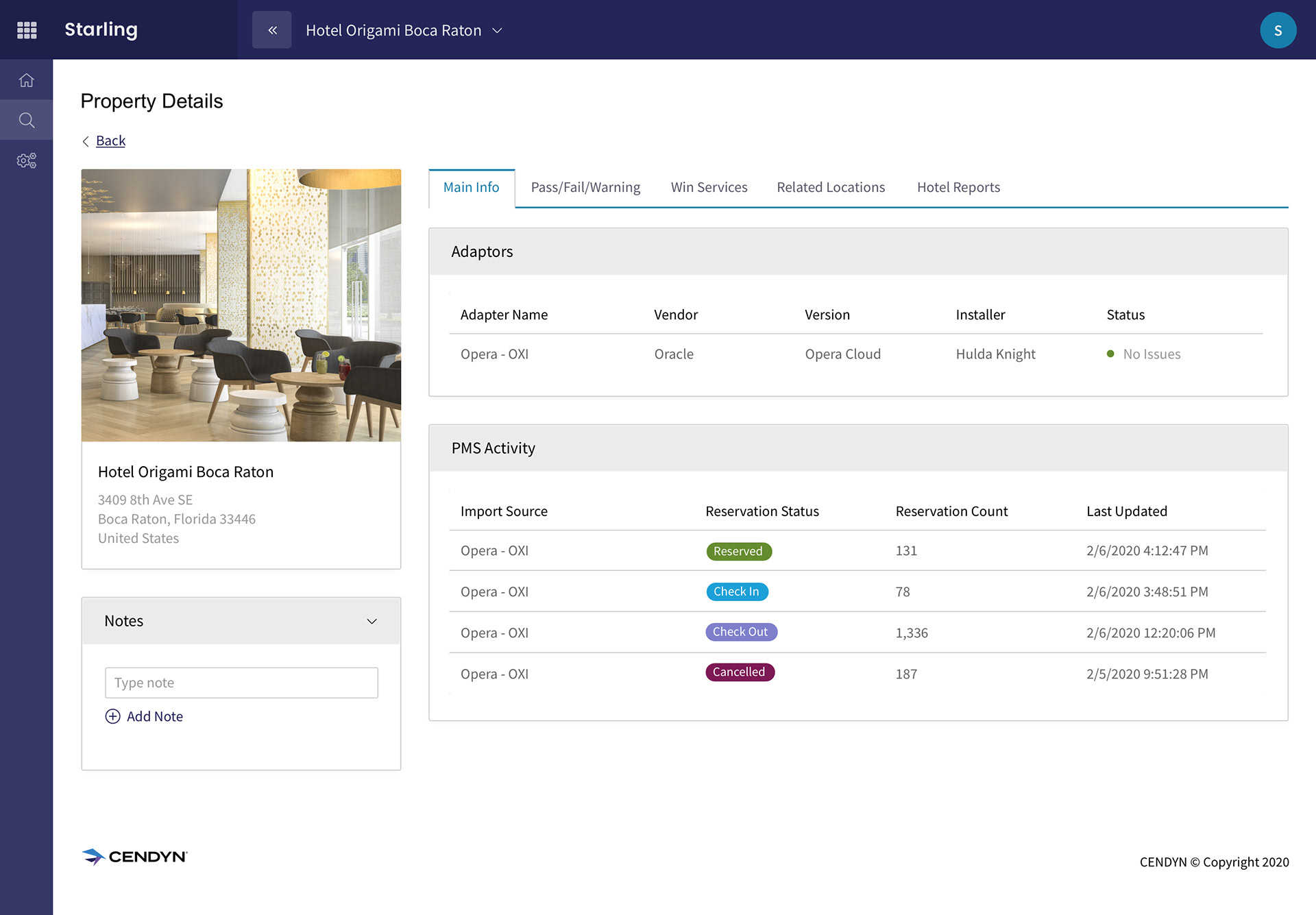Click the Cendyn logo in footer
Image resolution: width=1316 pixels, height=915 pixels.
point(135,857)
